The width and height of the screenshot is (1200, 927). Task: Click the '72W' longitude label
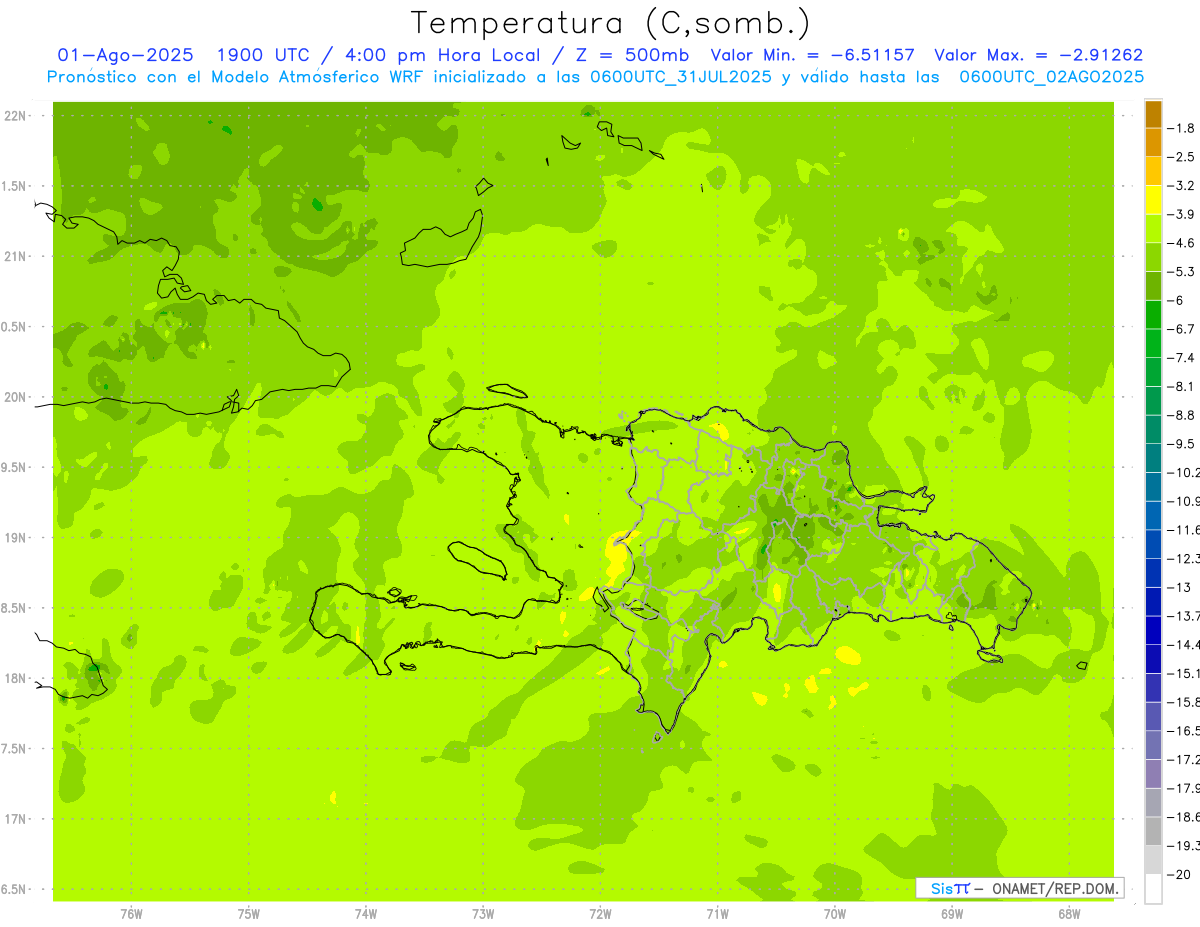click(x=600, y=914)
